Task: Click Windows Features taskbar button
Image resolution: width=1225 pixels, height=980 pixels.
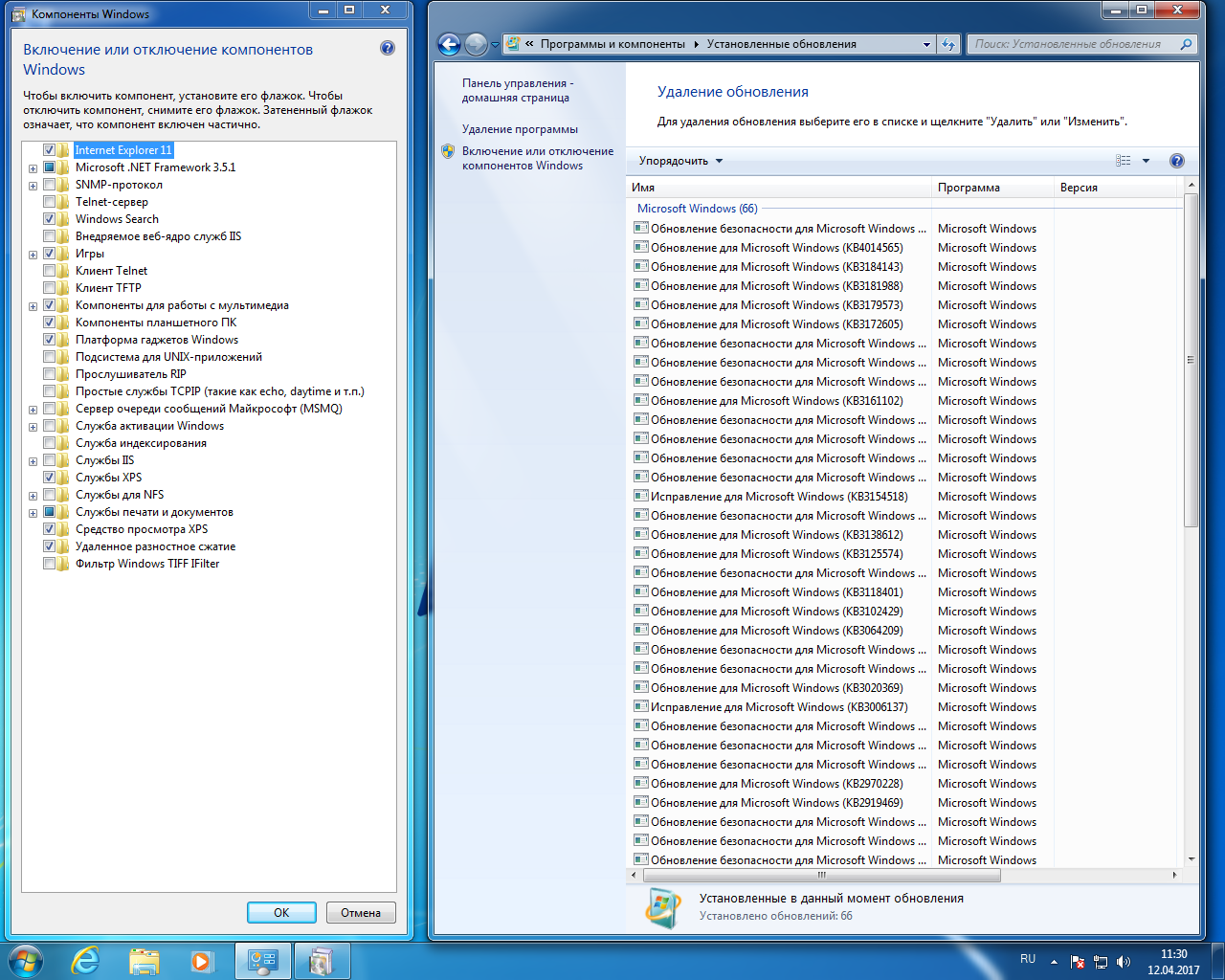Action: 323,961
